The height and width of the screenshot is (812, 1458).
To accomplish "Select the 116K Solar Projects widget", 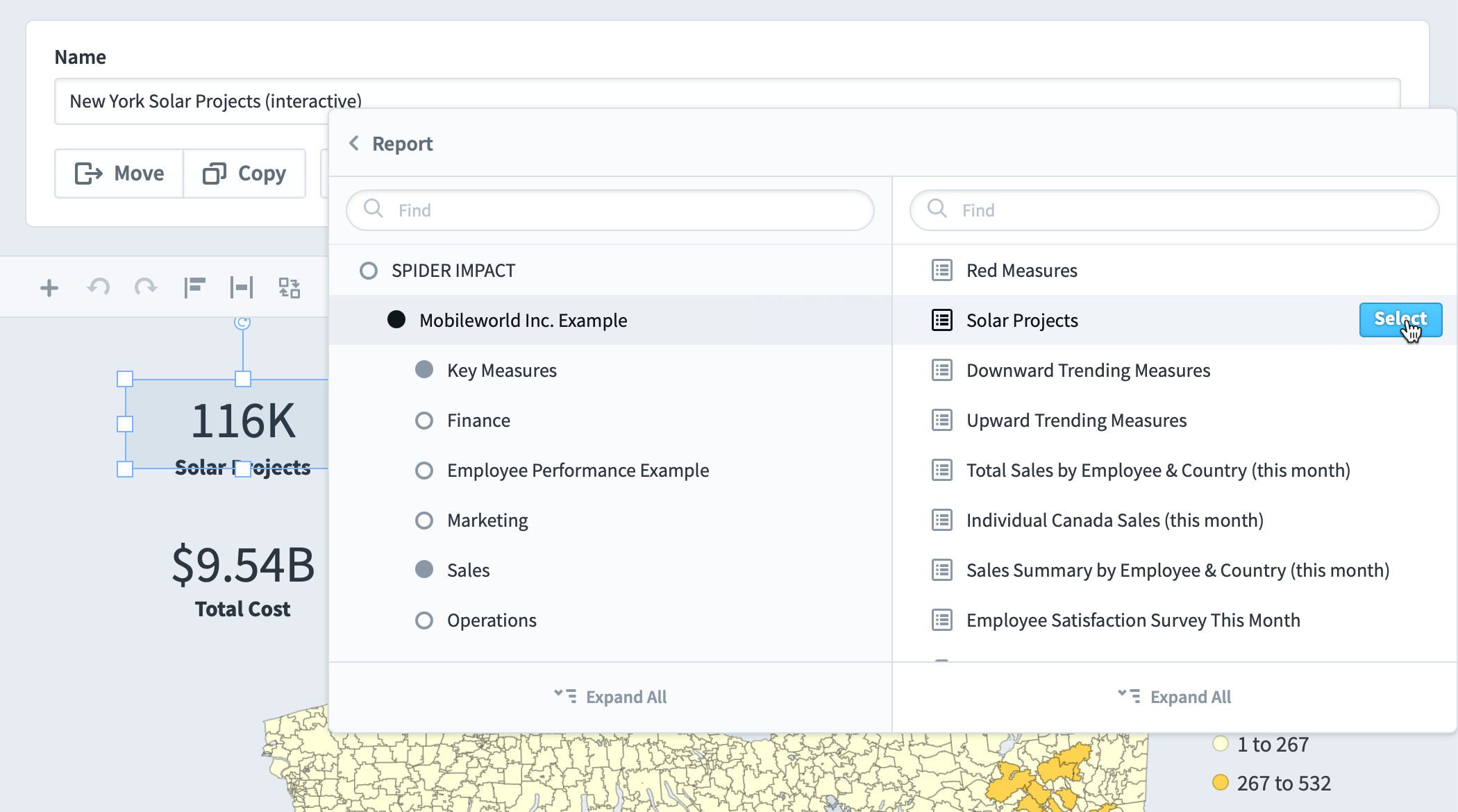I will (226, 424).
